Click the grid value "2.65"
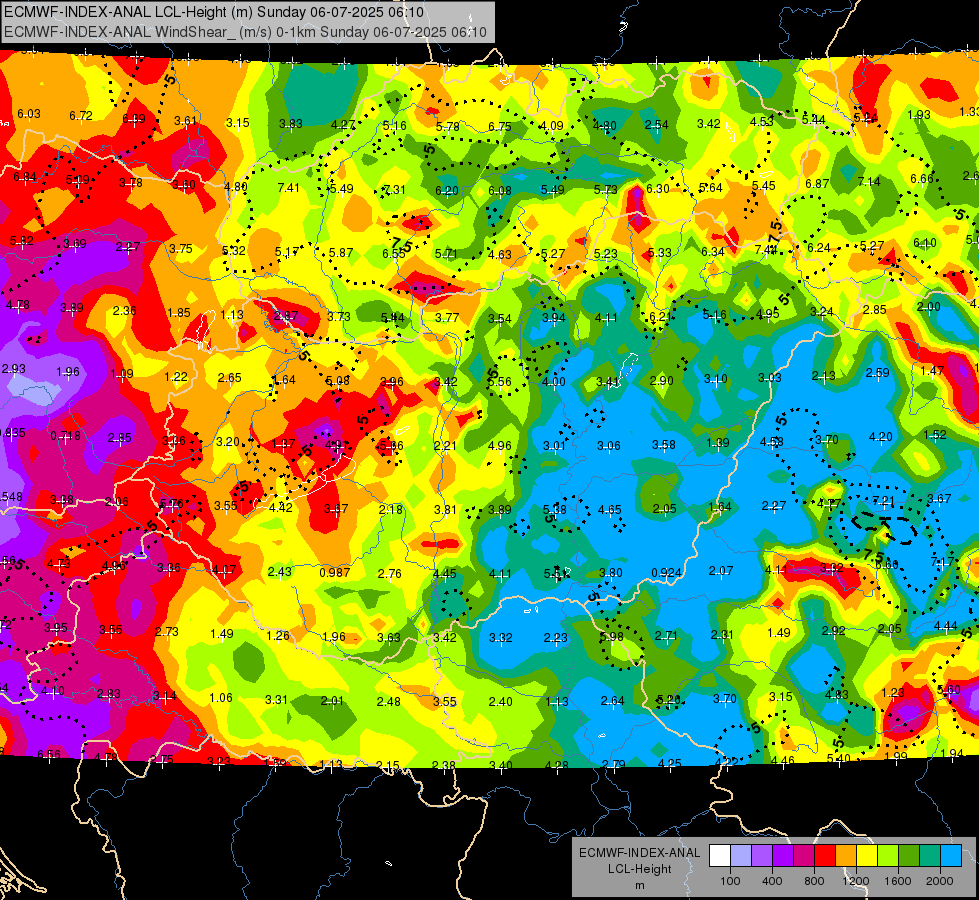The height and width of the screenshot is (900, 979). click(x=230, y=378)
